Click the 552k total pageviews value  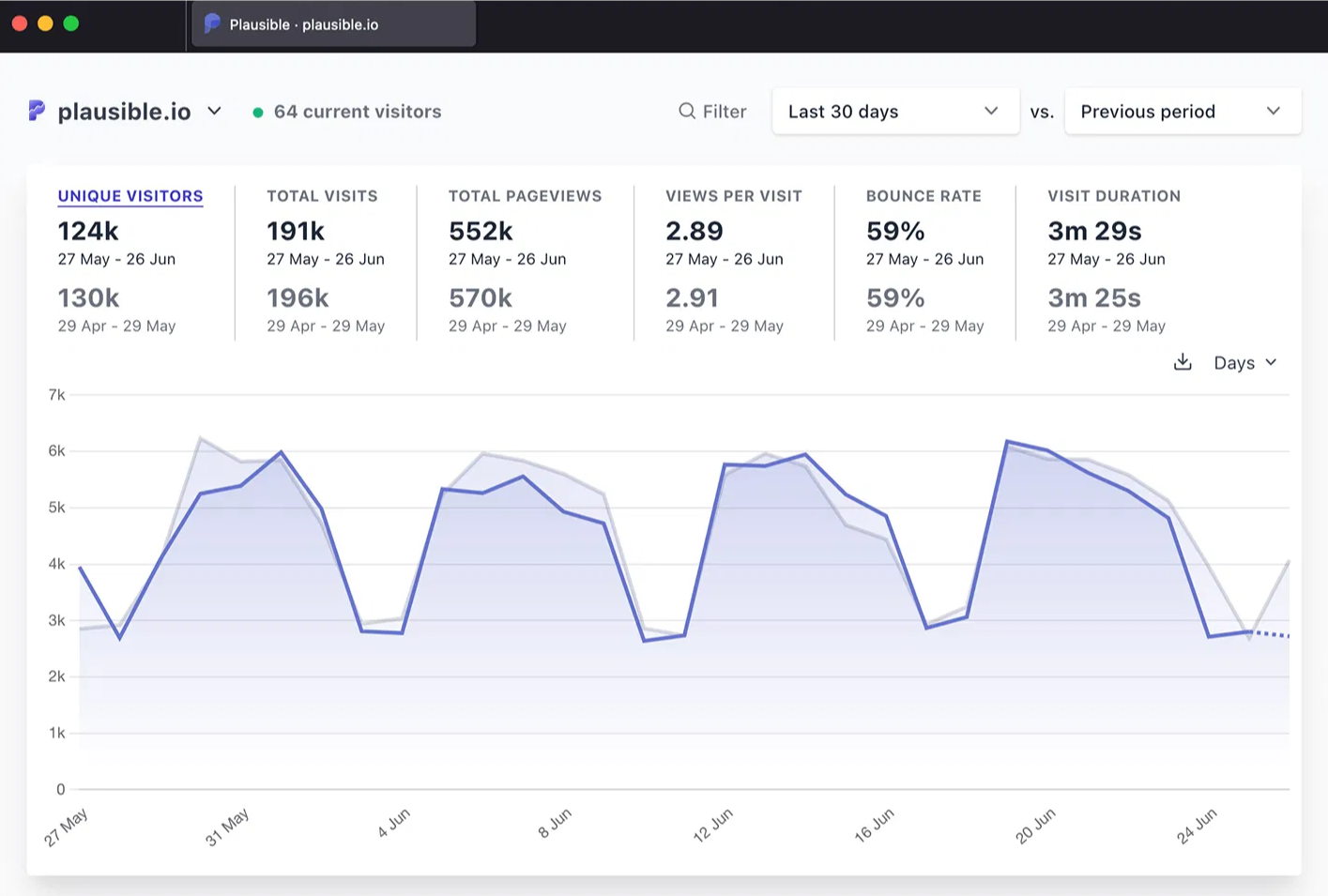coord(481,231)
